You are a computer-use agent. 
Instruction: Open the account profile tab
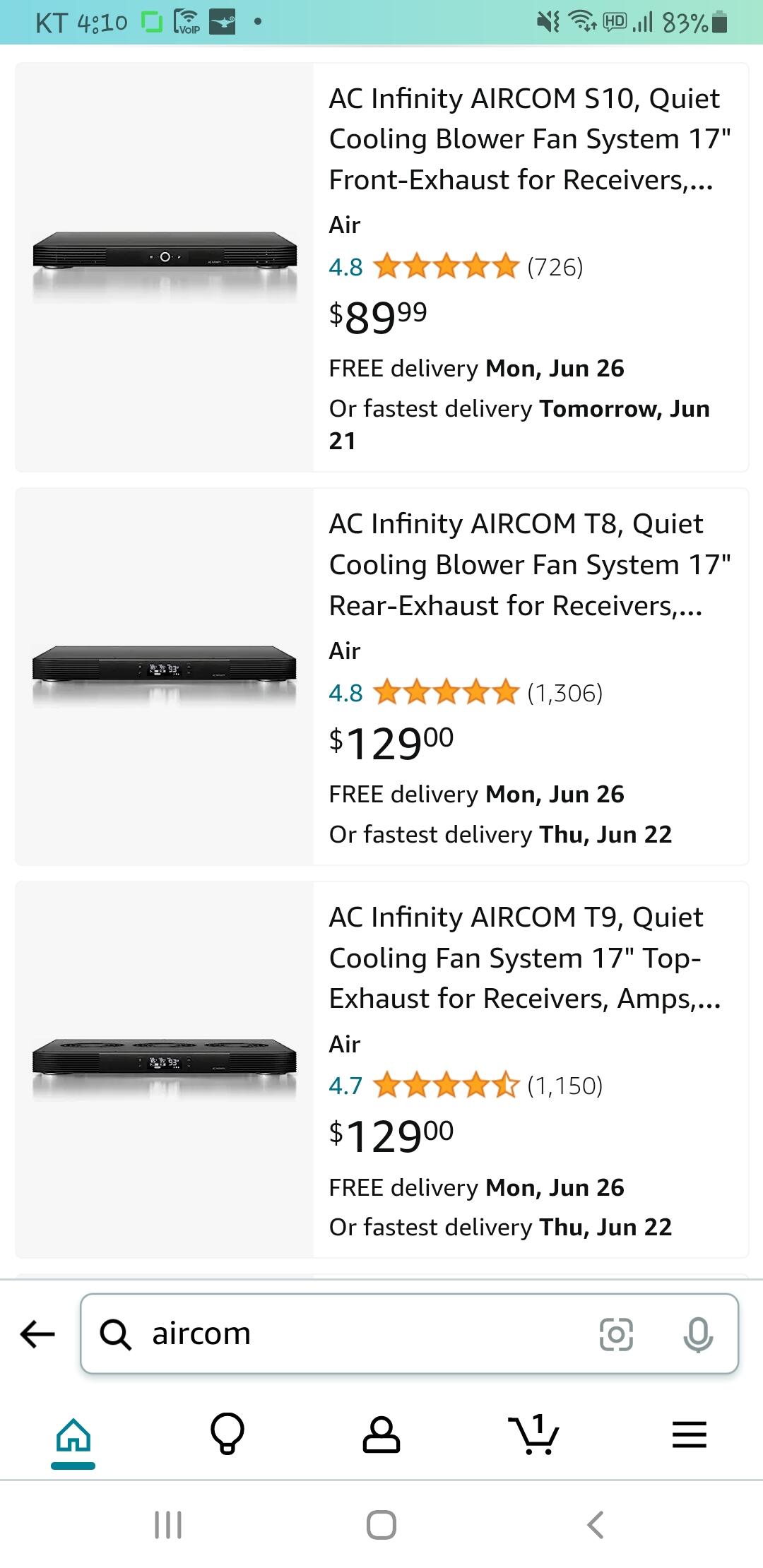[x=381, y=1435]
